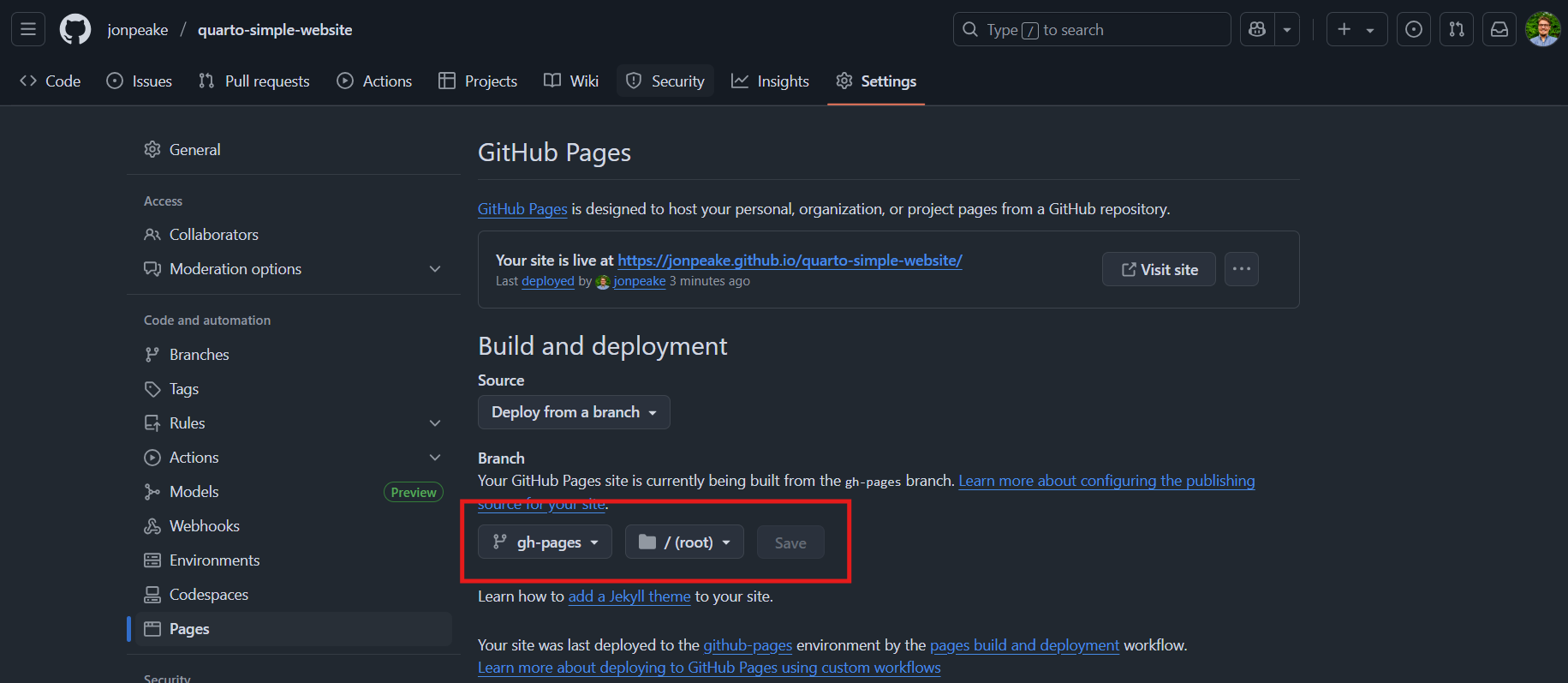The image size is (1568, 683).
Task: Open the notifications inbox icon
Action: tap(1499, 30)
